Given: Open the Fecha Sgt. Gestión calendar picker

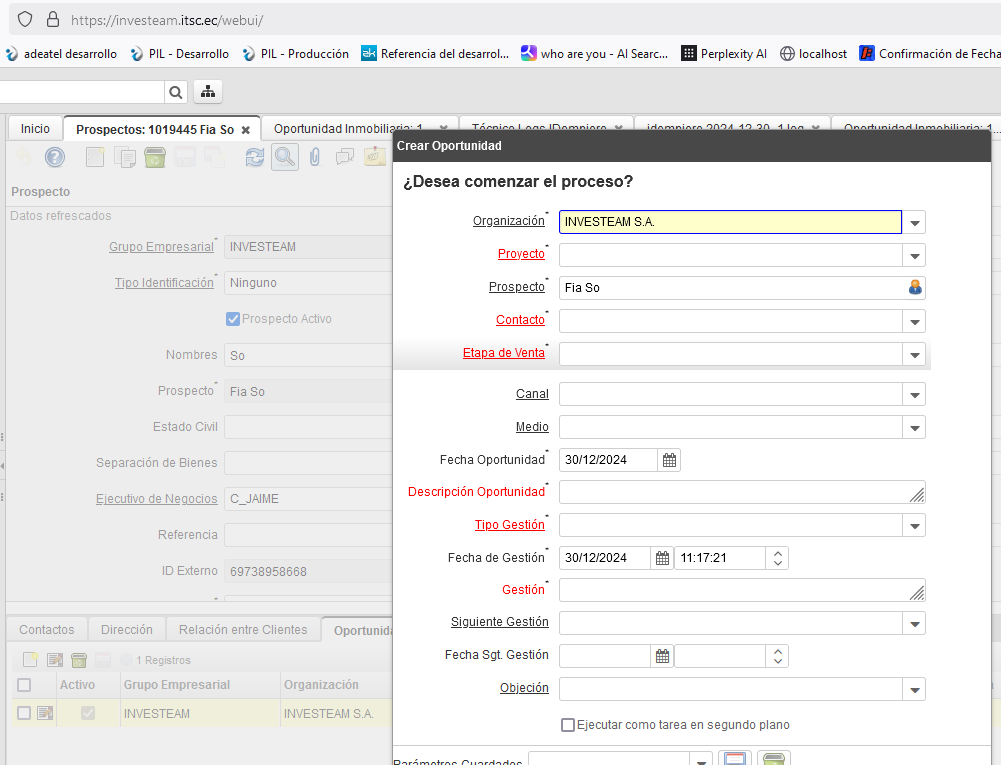Looking at the screenshot, I should [x=662, y=656].
